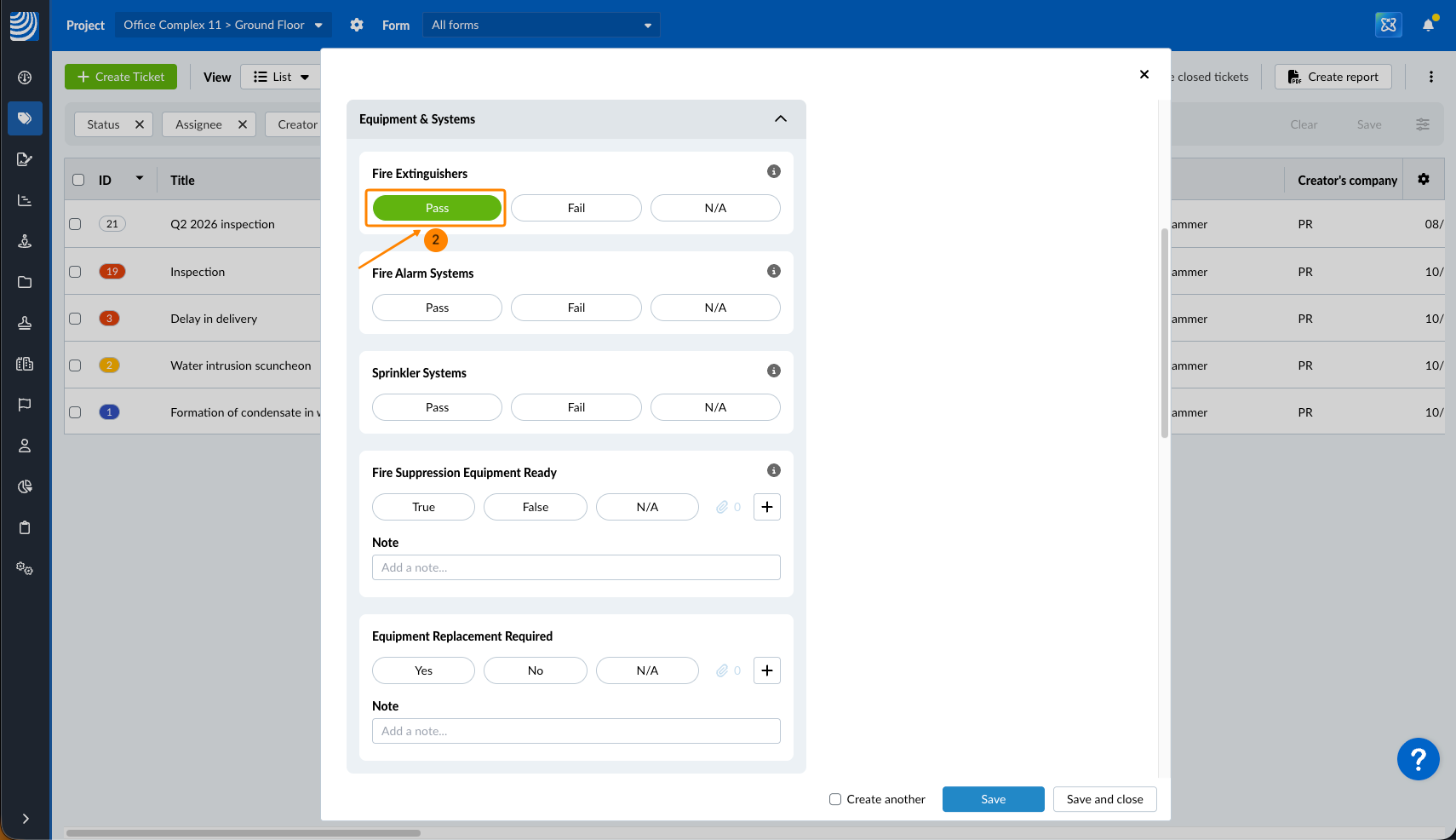Open the blue help question mark button

coord(1418,759)
